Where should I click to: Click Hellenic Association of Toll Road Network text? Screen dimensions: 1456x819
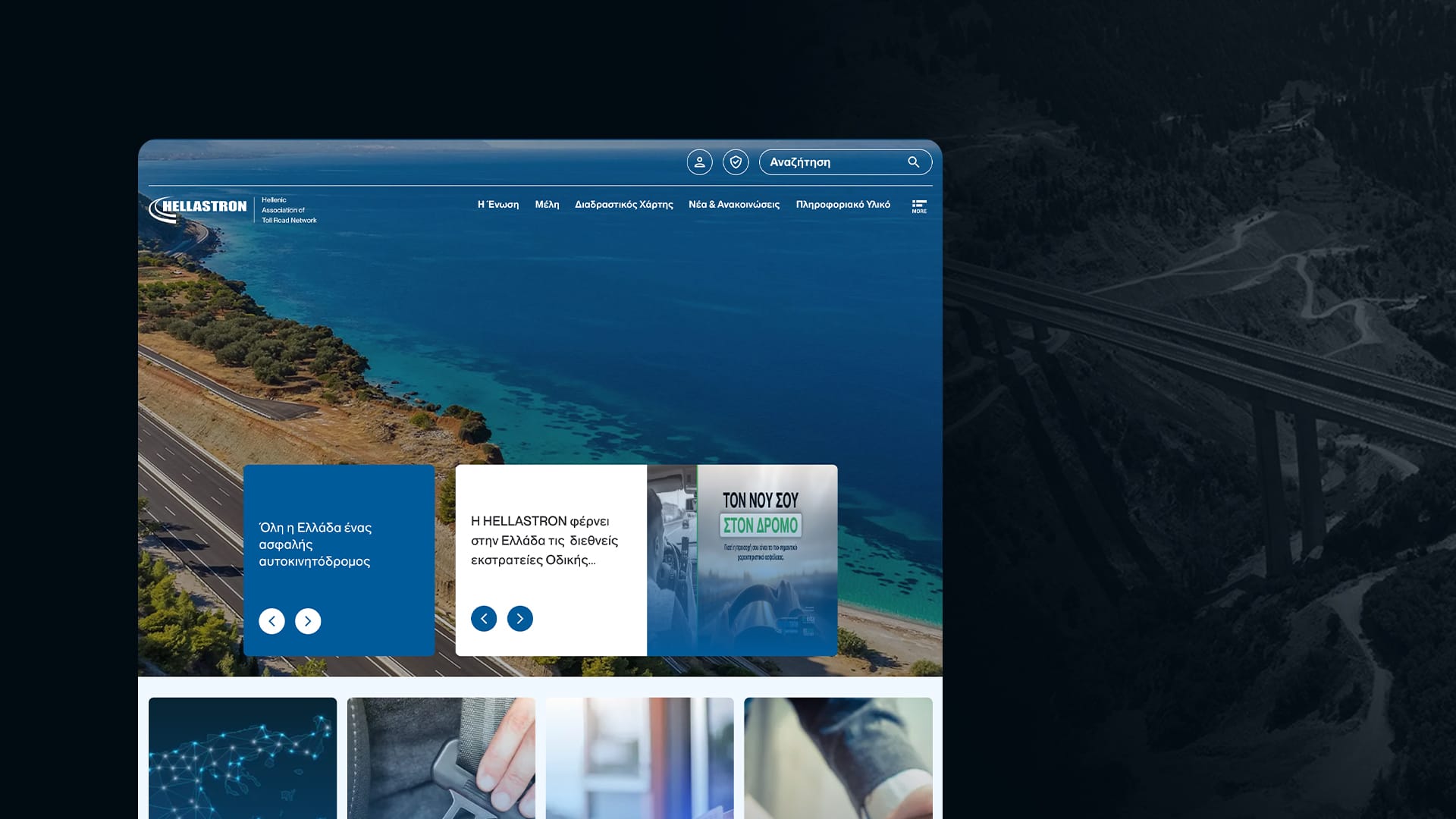click(289, 210)
